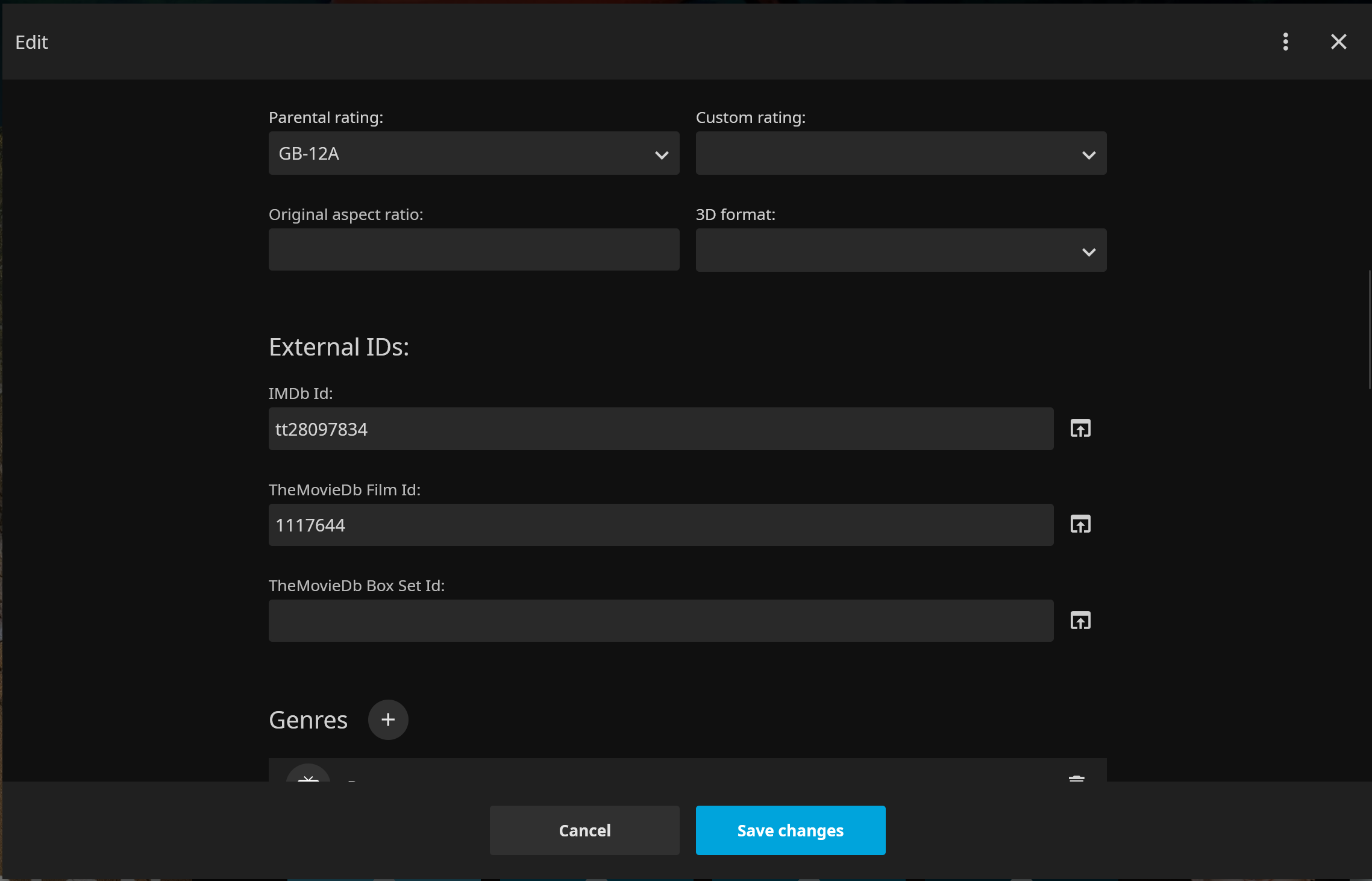The height and width of the screenshot is (881, 1372).
Task: Click the first genre's delete trash icon
Action: click(1076, 777)
